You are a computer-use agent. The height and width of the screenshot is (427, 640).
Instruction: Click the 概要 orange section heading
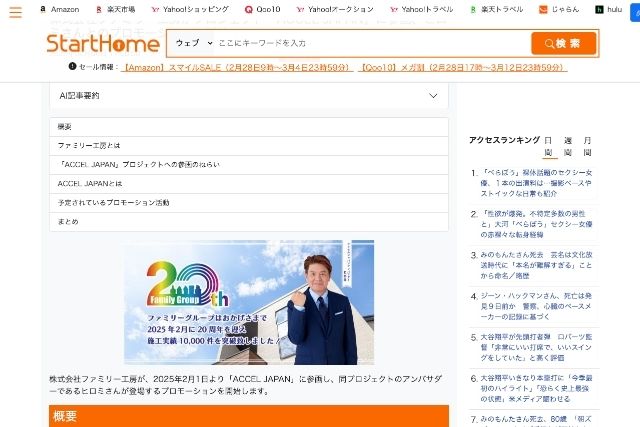click(249, 416)
